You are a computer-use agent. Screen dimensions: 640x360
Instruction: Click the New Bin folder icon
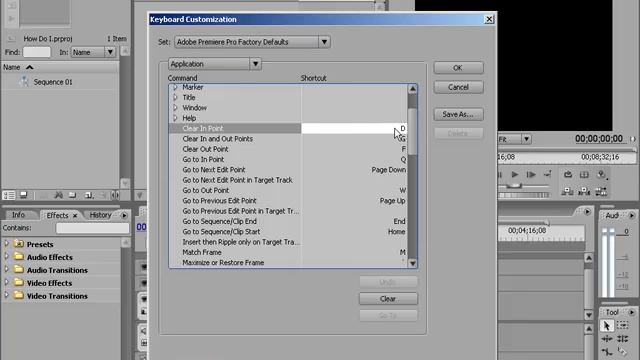tap(73, 196)
